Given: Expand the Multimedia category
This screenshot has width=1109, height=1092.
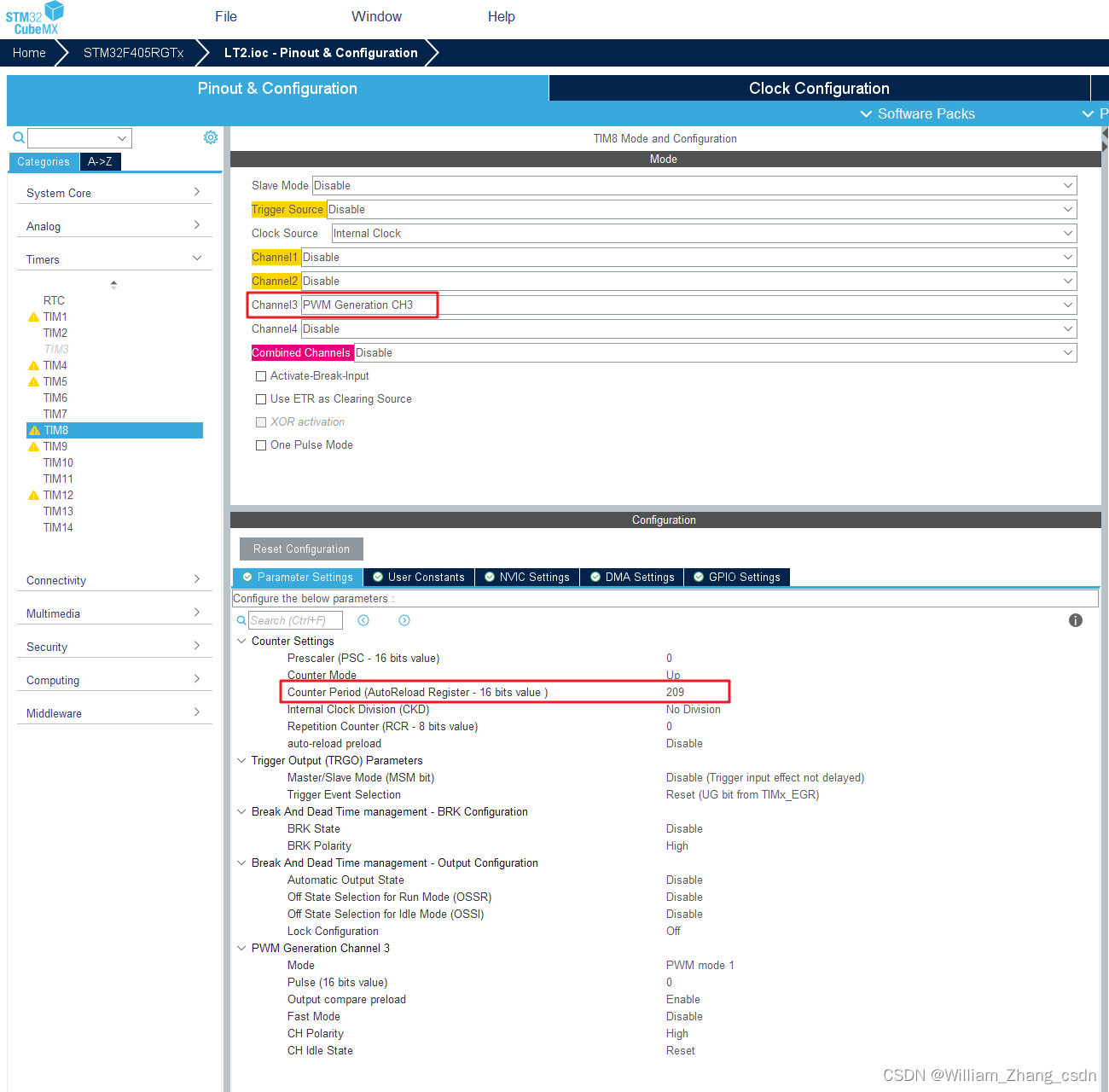Looking at the screenshot, I should click(x=114, y=613).
